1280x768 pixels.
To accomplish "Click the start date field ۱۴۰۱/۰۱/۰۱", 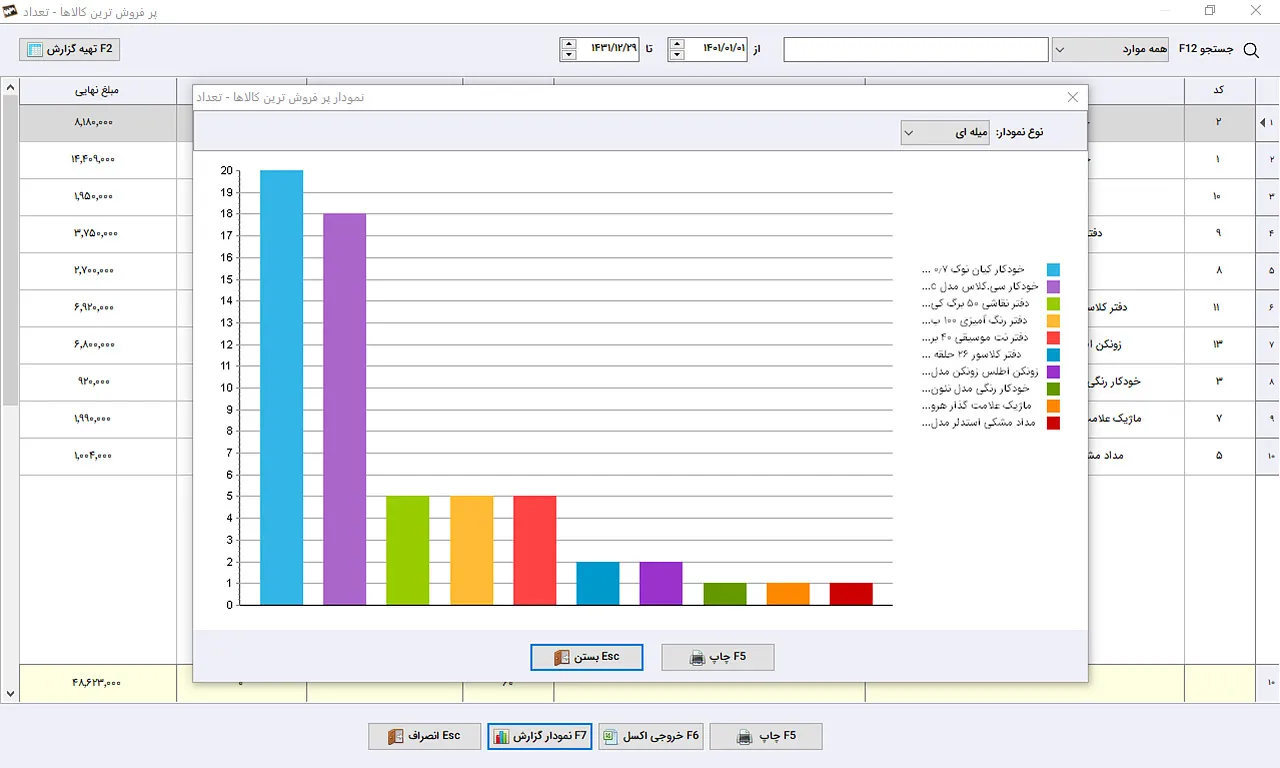I will click(717, 49).
